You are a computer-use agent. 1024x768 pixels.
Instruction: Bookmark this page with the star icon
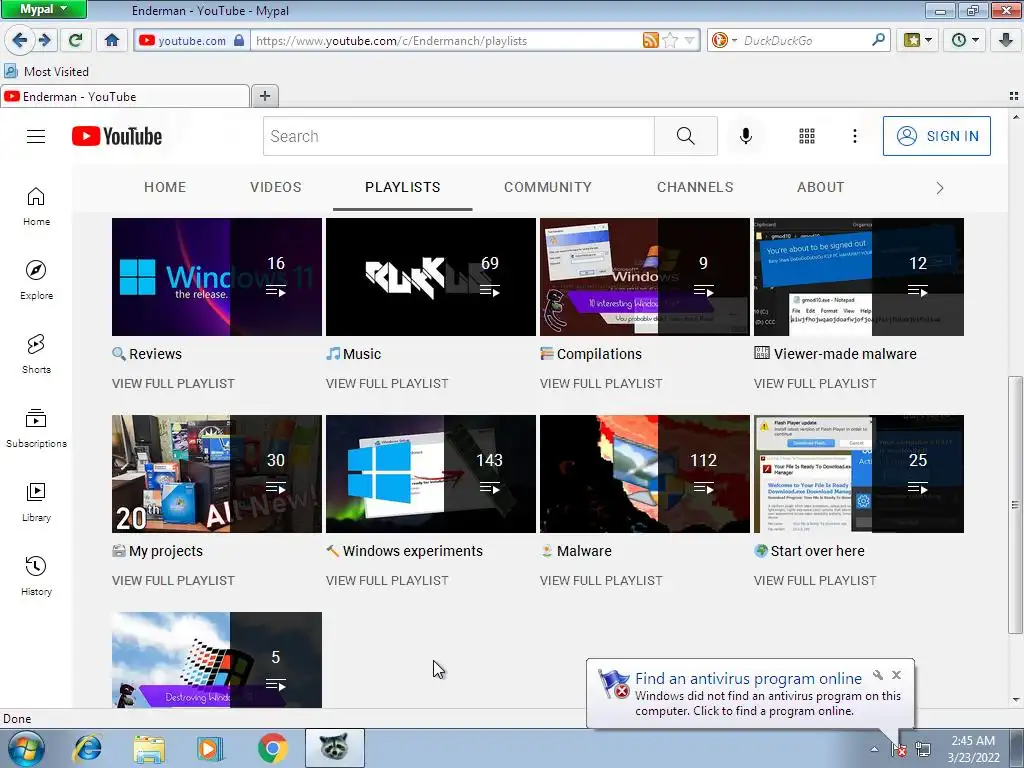670,40
